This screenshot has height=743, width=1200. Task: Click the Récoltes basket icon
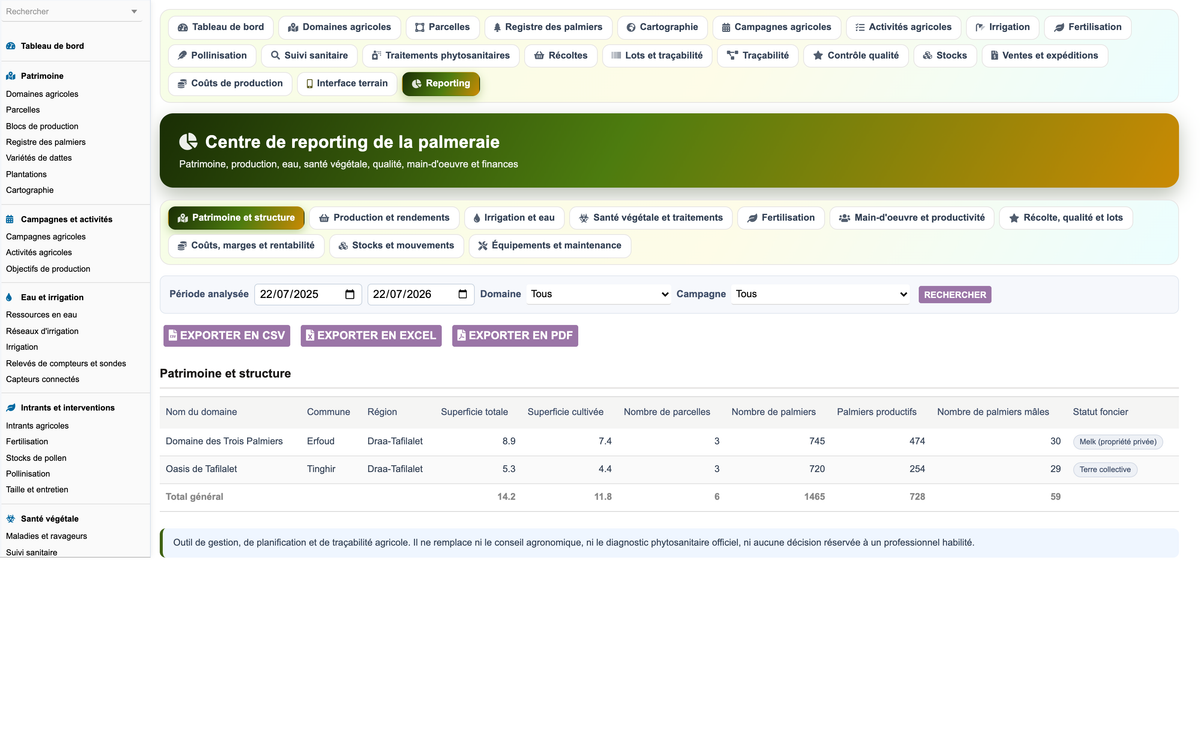click(540, 55)
